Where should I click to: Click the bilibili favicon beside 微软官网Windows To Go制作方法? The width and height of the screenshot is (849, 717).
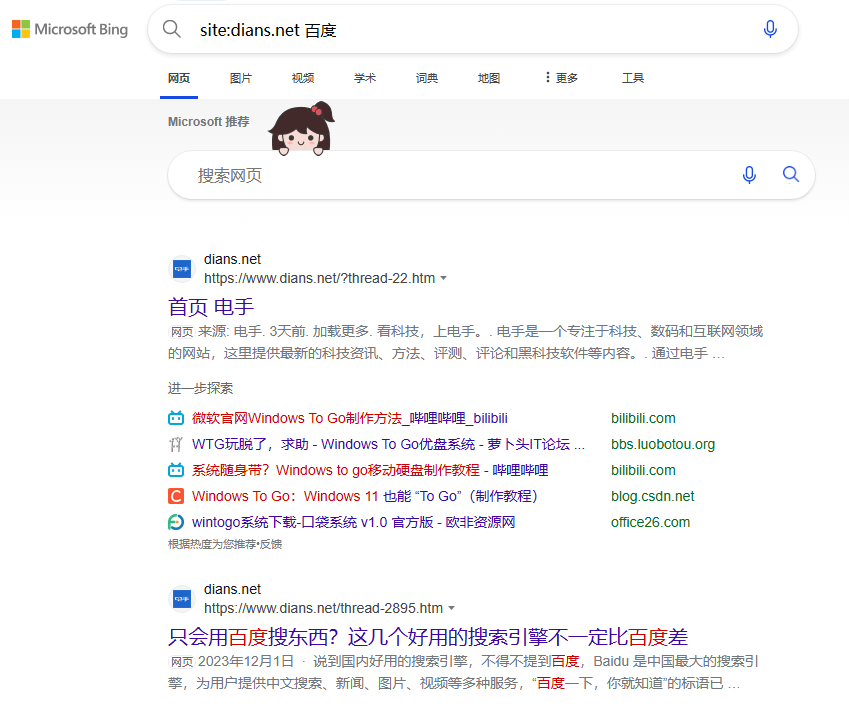pos(177,418)
